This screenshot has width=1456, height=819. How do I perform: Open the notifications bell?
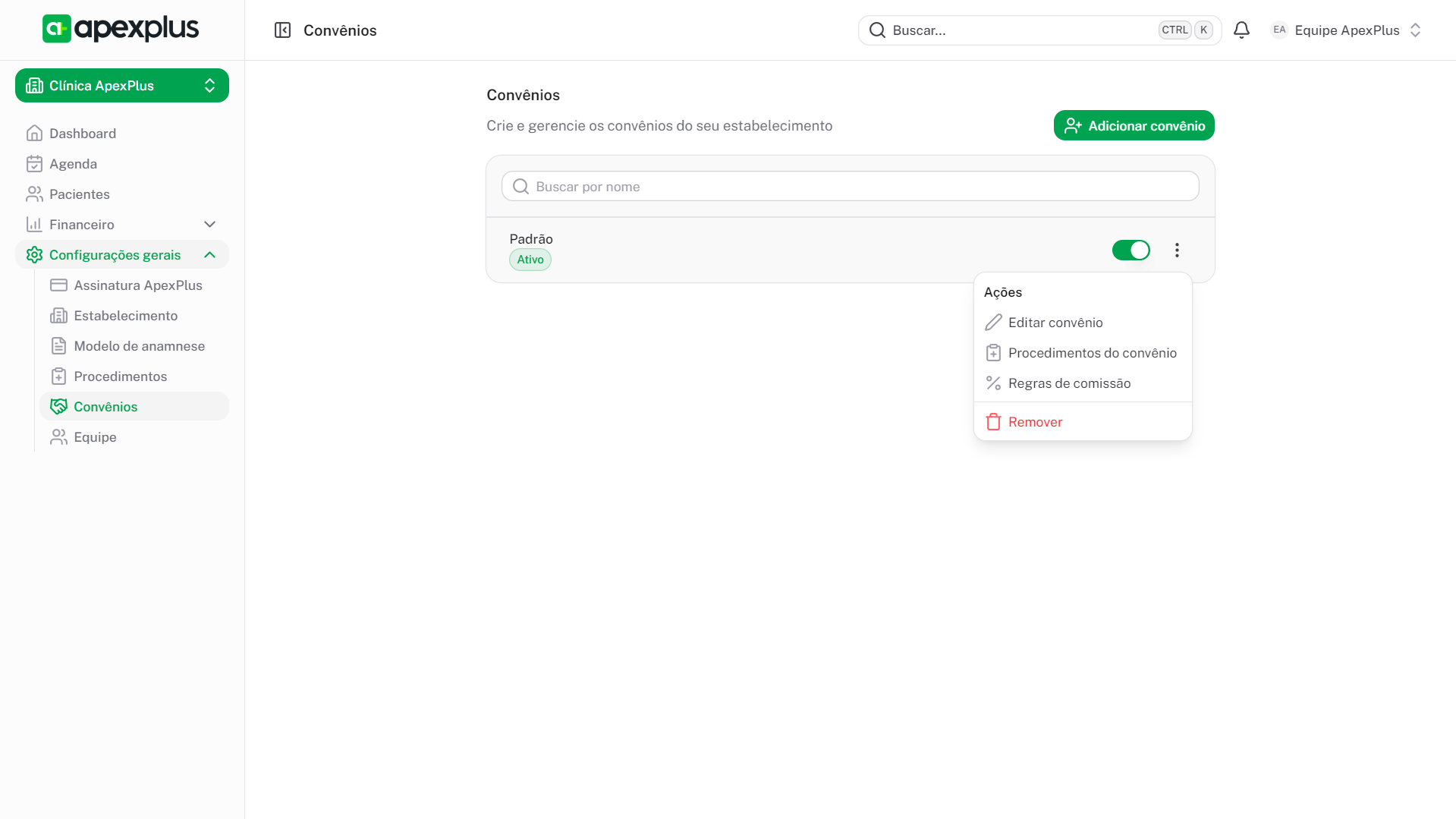(1241, 30)
